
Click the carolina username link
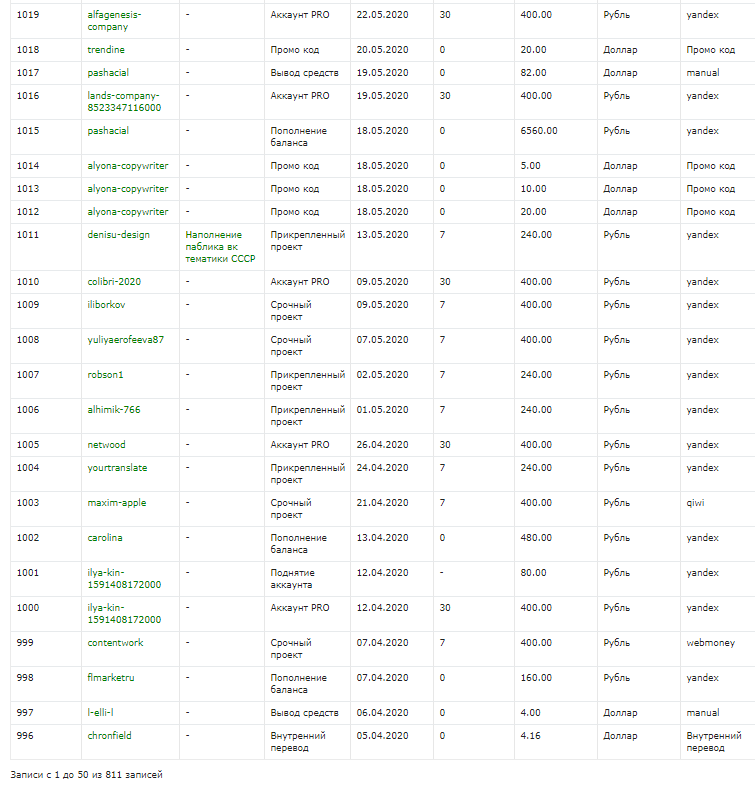pyautogui.click(x=105, y=538)
